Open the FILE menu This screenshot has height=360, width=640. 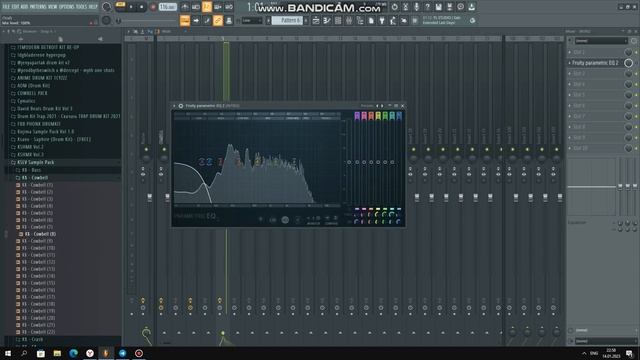click(7, 7)
